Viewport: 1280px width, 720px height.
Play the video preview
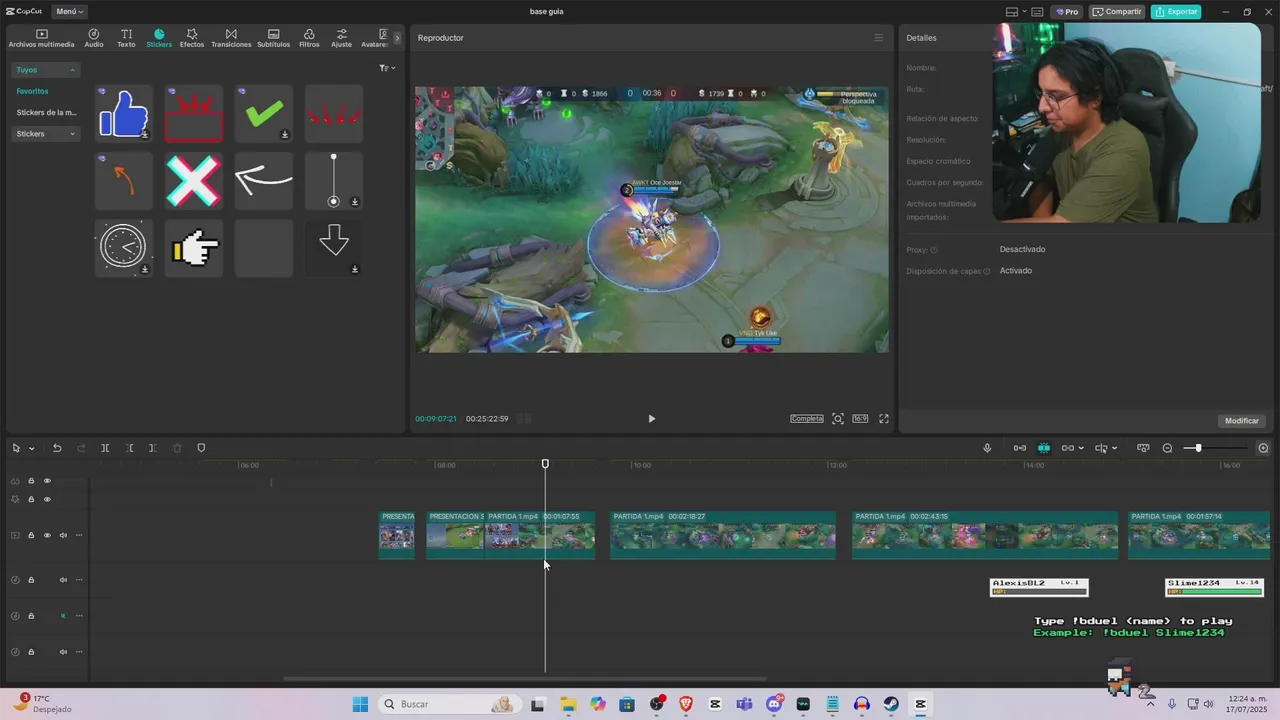point(652,419)
